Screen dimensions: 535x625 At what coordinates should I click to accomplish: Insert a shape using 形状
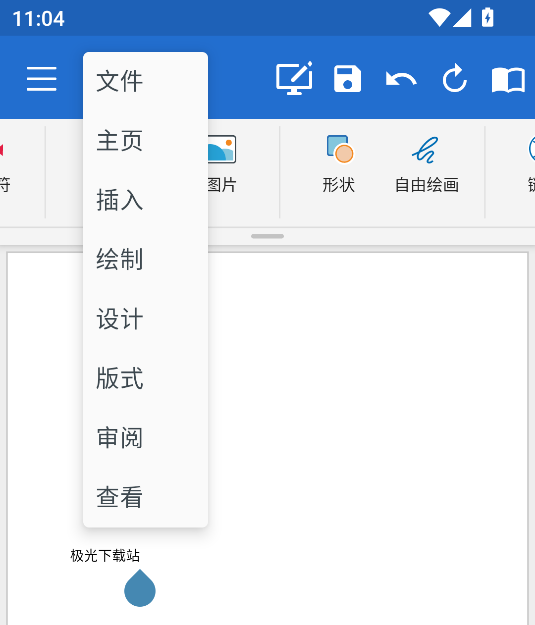click(339, 164)
